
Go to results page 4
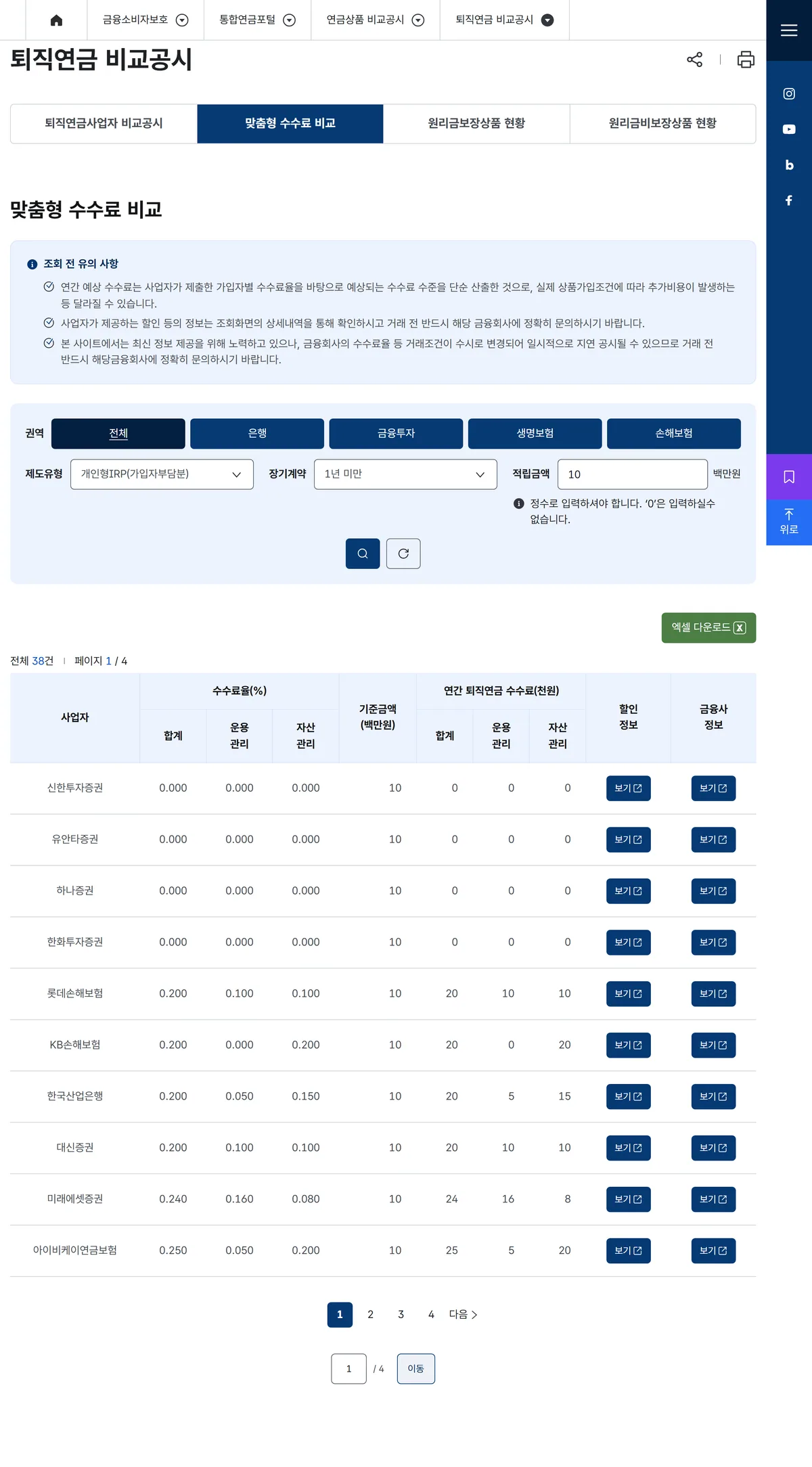(431, 1315)
